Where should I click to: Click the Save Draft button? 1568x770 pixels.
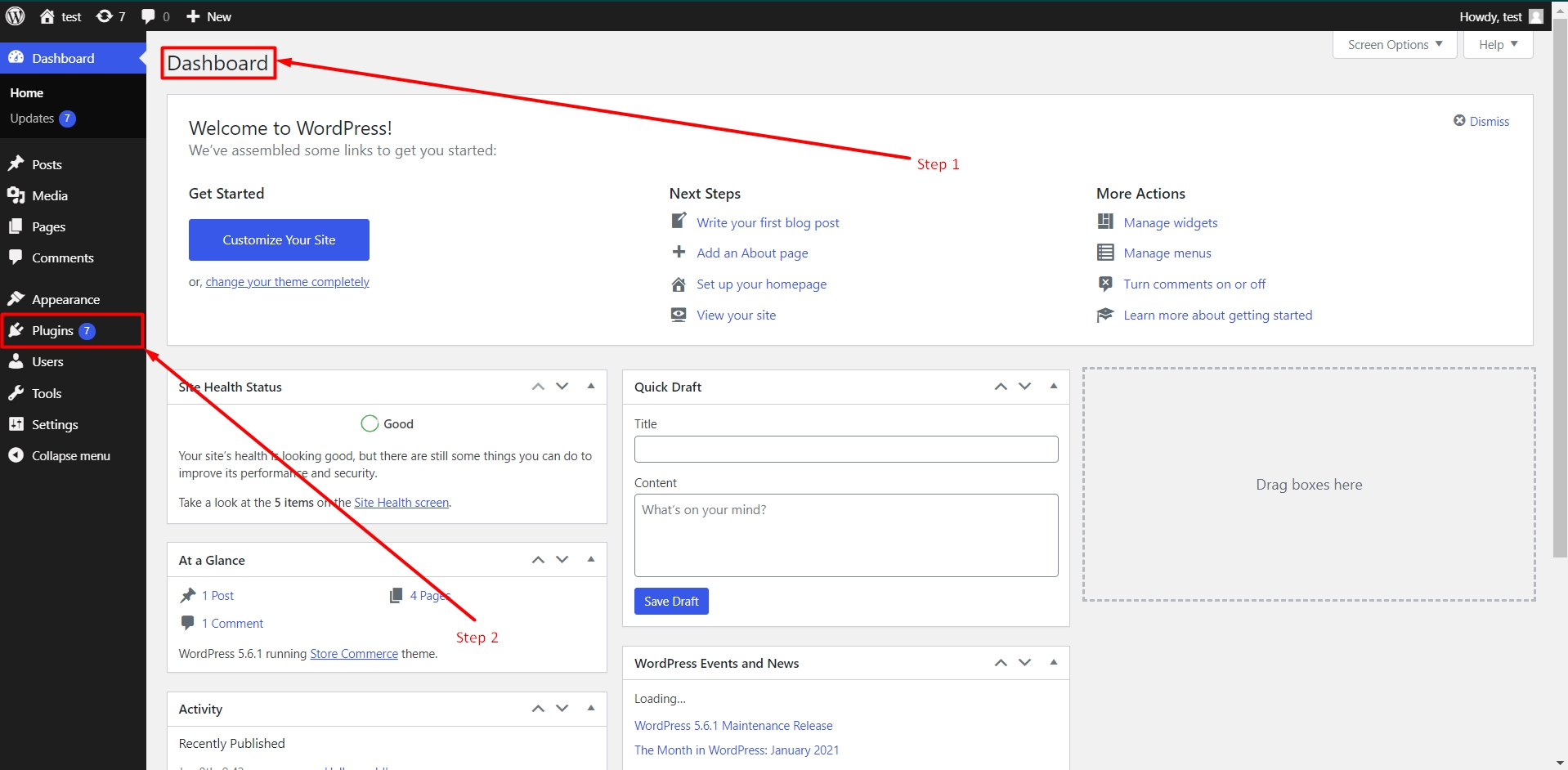click(671, 601)
